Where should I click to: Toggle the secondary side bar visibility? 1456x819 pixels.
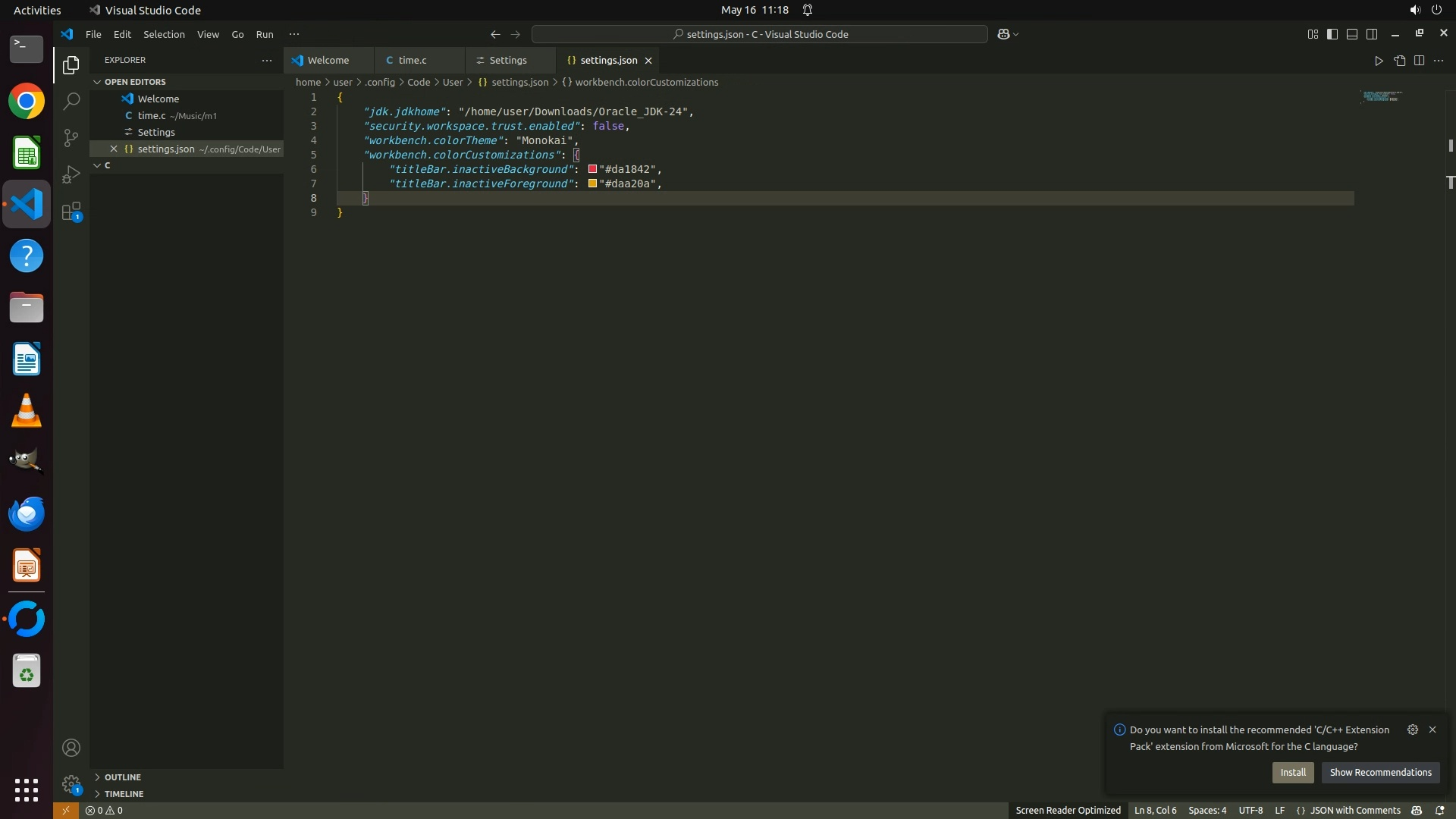[x=1372, y=34]
